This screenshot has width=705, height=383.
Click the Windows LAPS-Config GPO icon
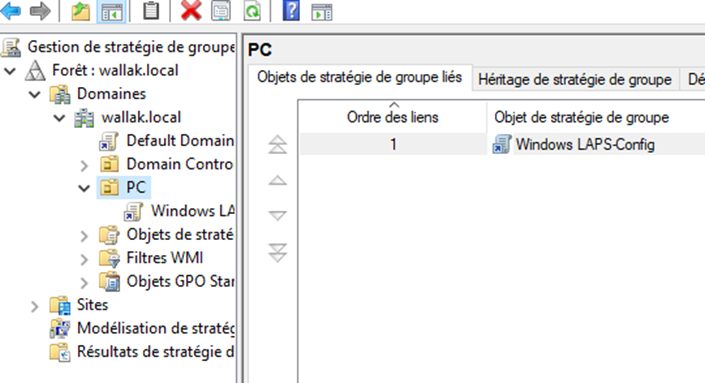(502, 145)
